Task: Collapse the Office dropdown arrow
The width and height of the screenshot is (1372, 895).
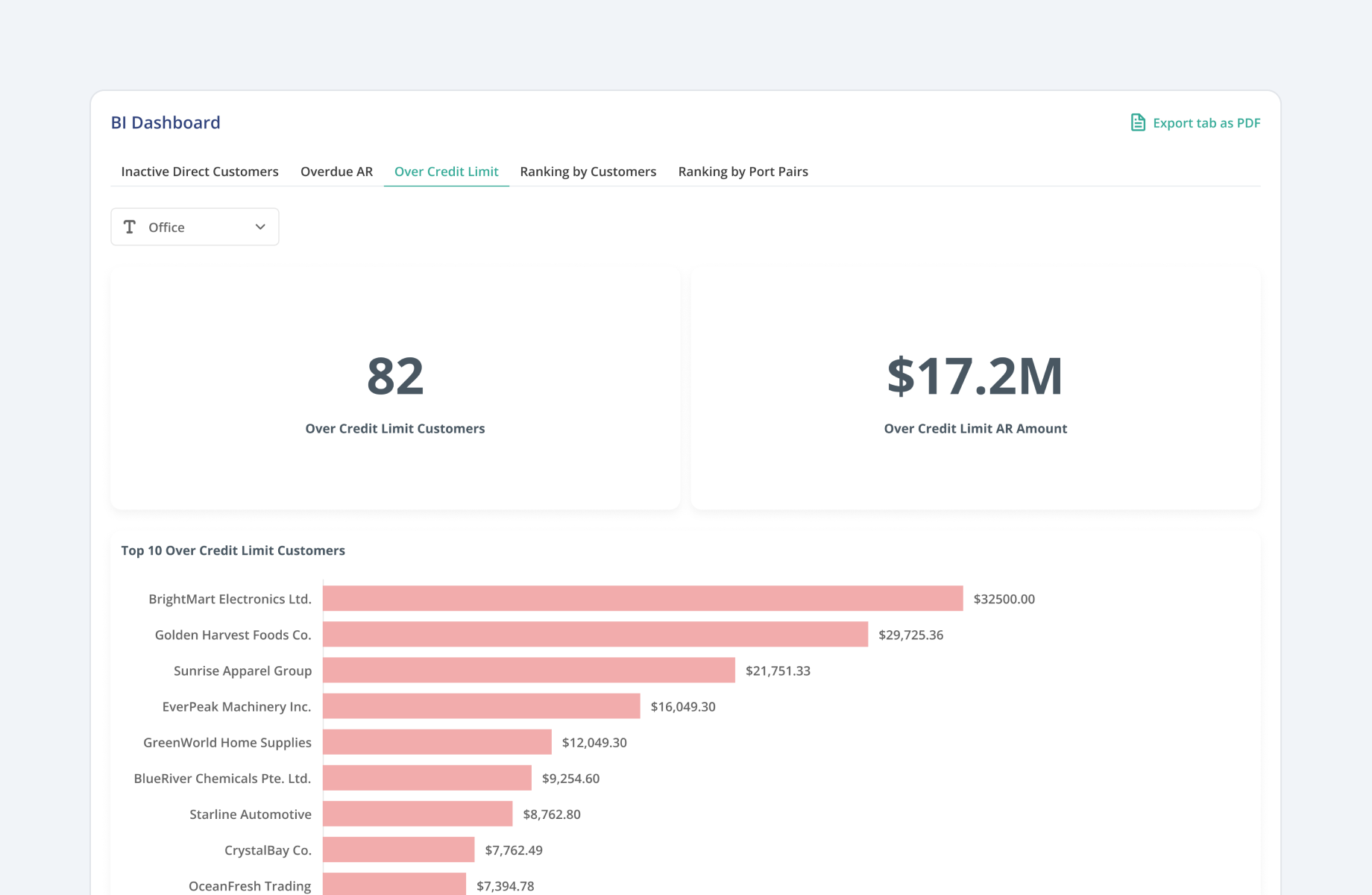Action: [259, 227]
